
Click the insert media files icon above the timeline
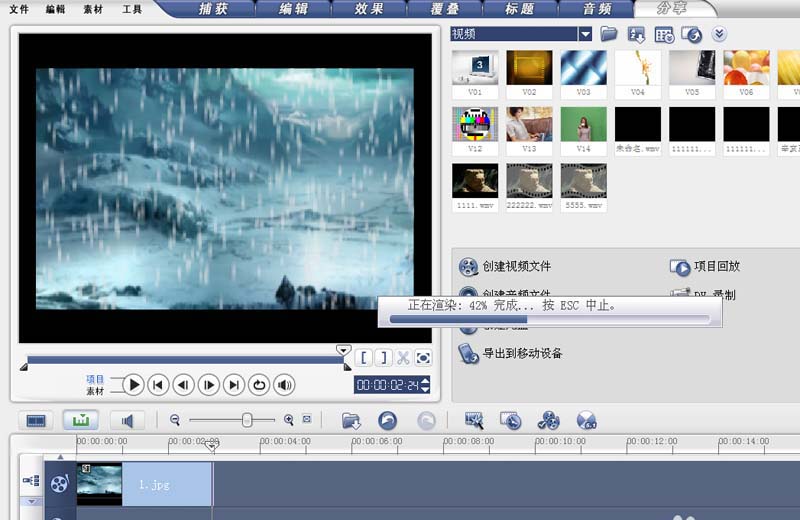point(351,421)
